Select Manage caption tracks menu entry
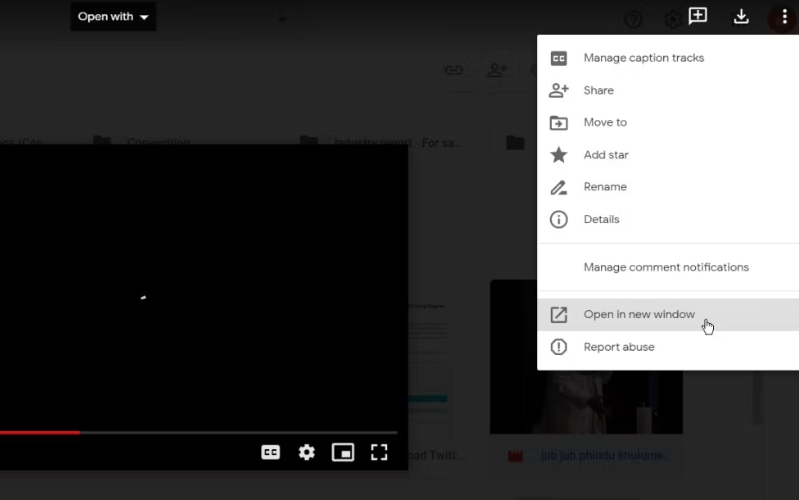Image resolution: width=799 pixels, height=500 pixels. pyautogui.click(x=668, y=58)
